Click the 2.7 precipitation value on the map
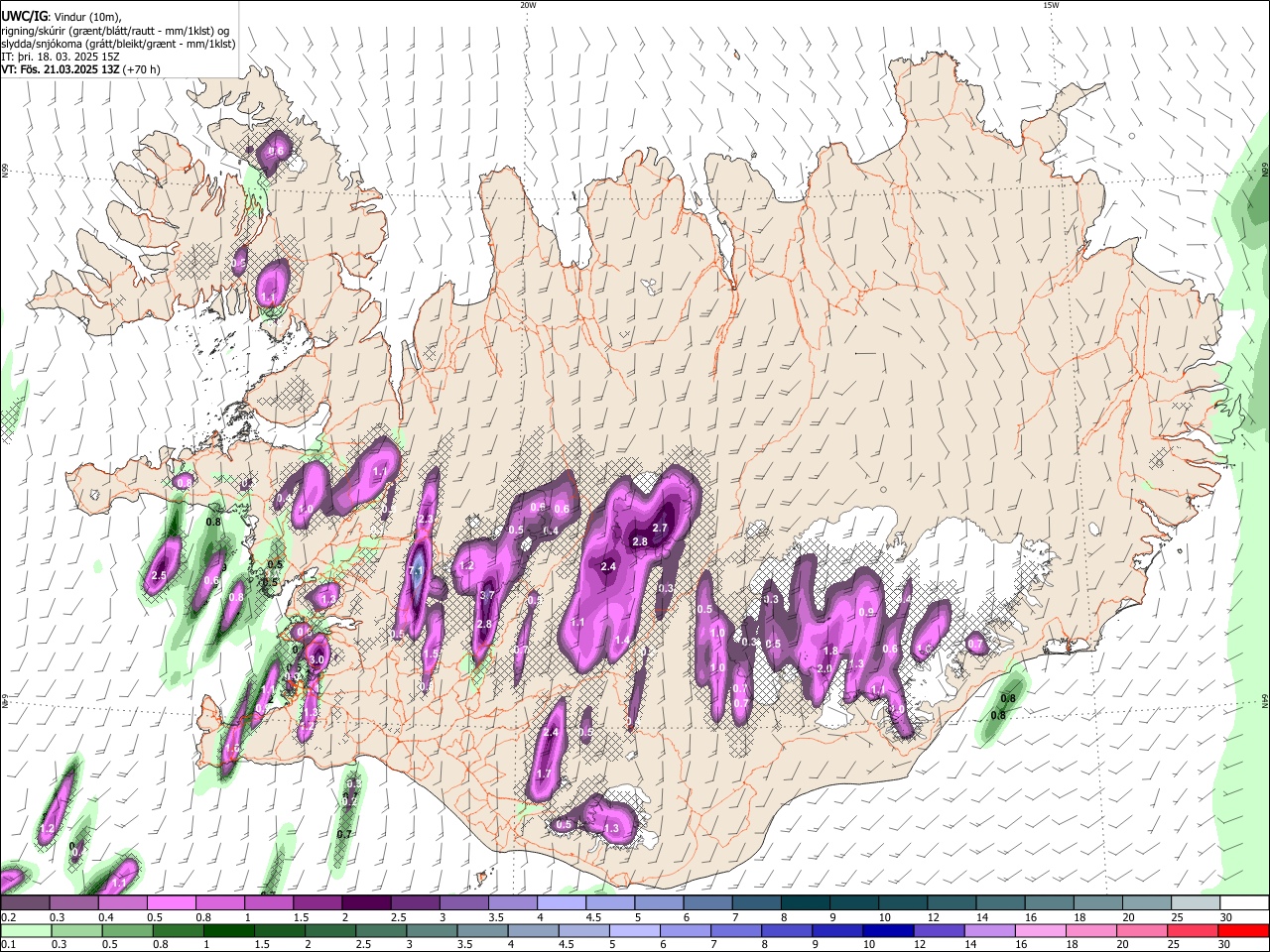 tap(660, 529)
